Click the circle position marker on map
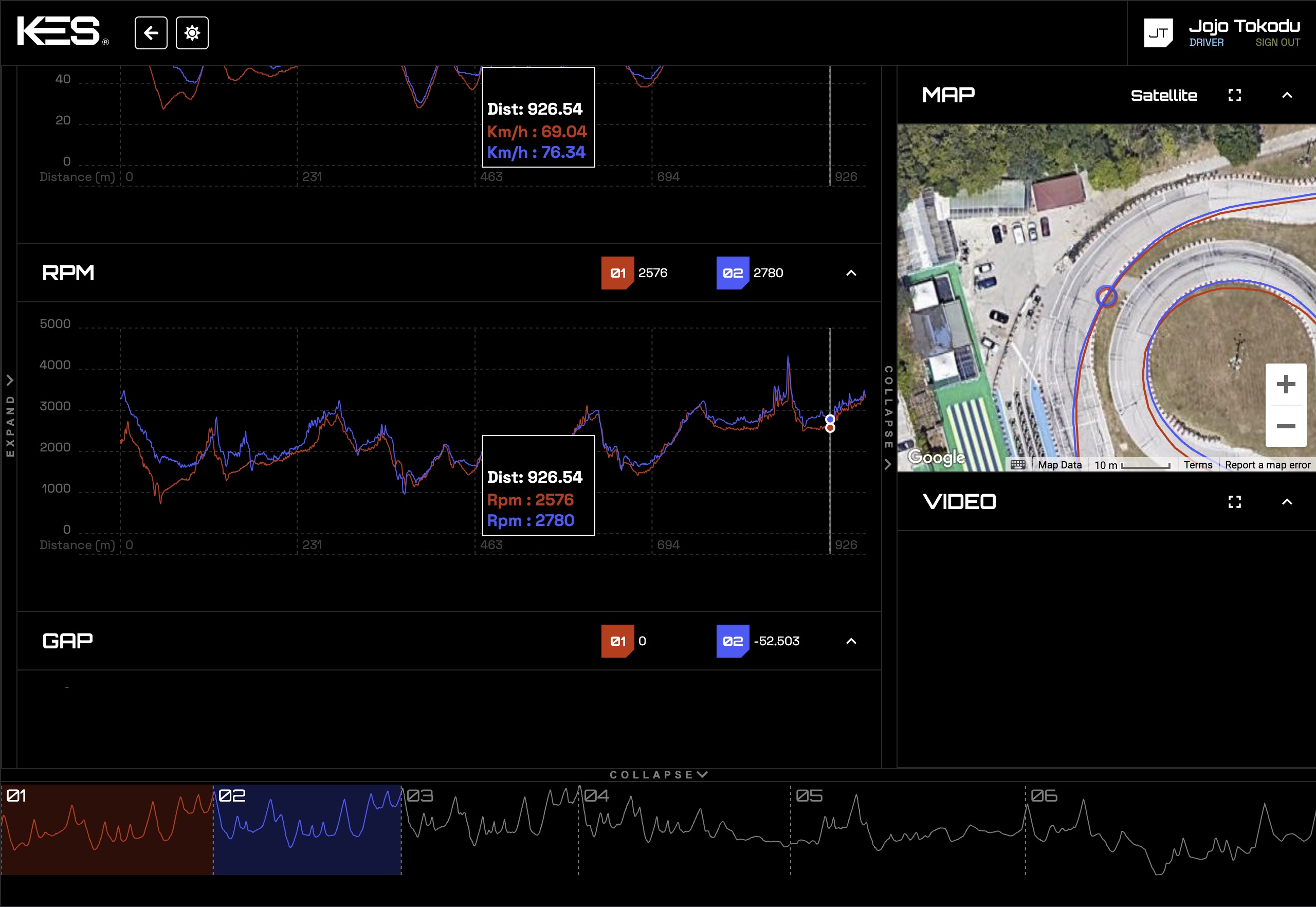This screenshot has height=907, width=1316. coord(1106,296)
